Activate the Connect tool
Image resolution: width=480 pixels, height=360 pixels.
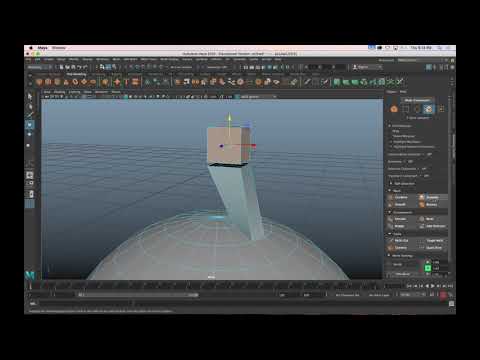pyautogui.click(x=401, y=248)
